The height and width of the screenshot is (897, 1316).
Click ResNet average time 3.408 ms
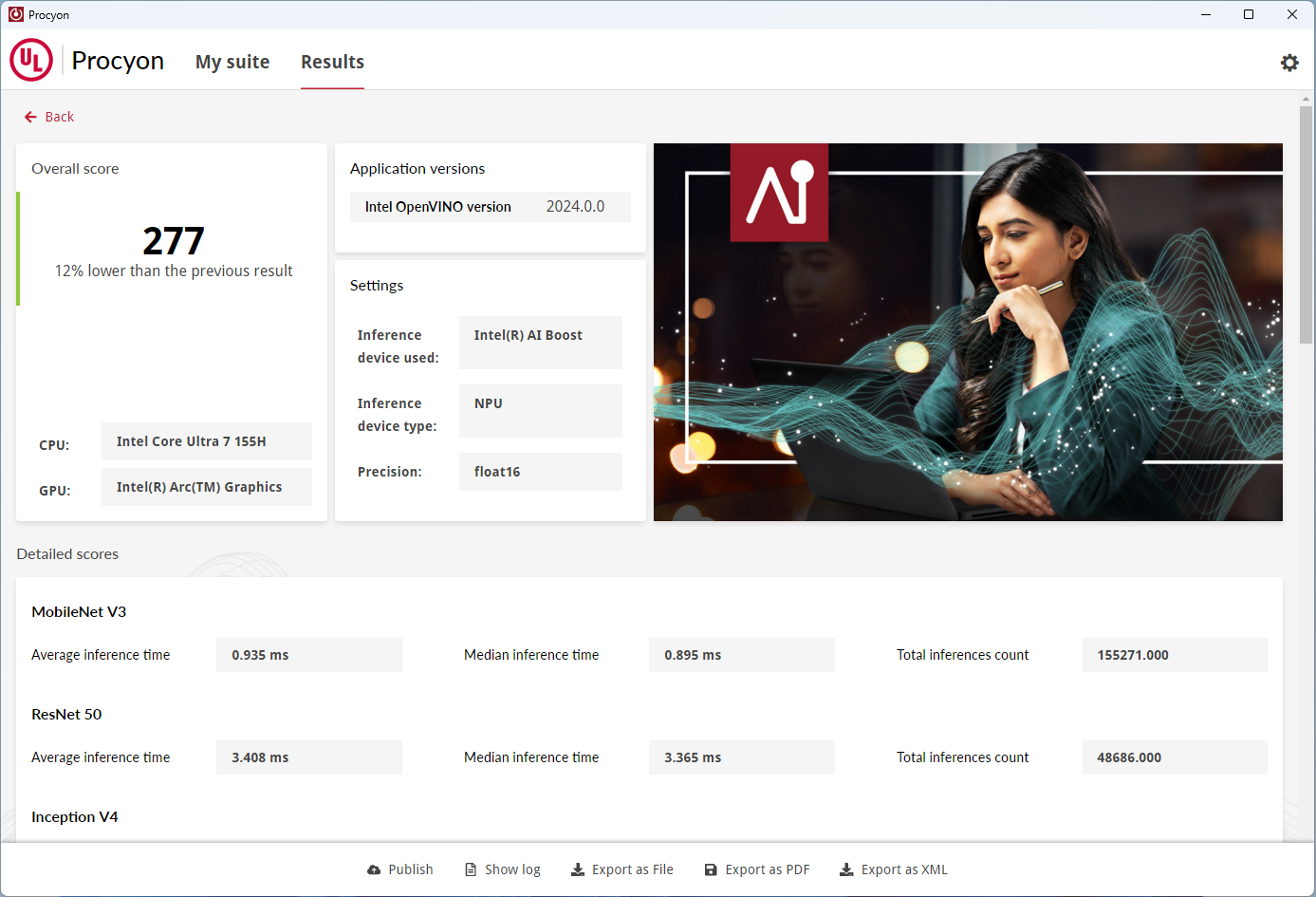309,757
